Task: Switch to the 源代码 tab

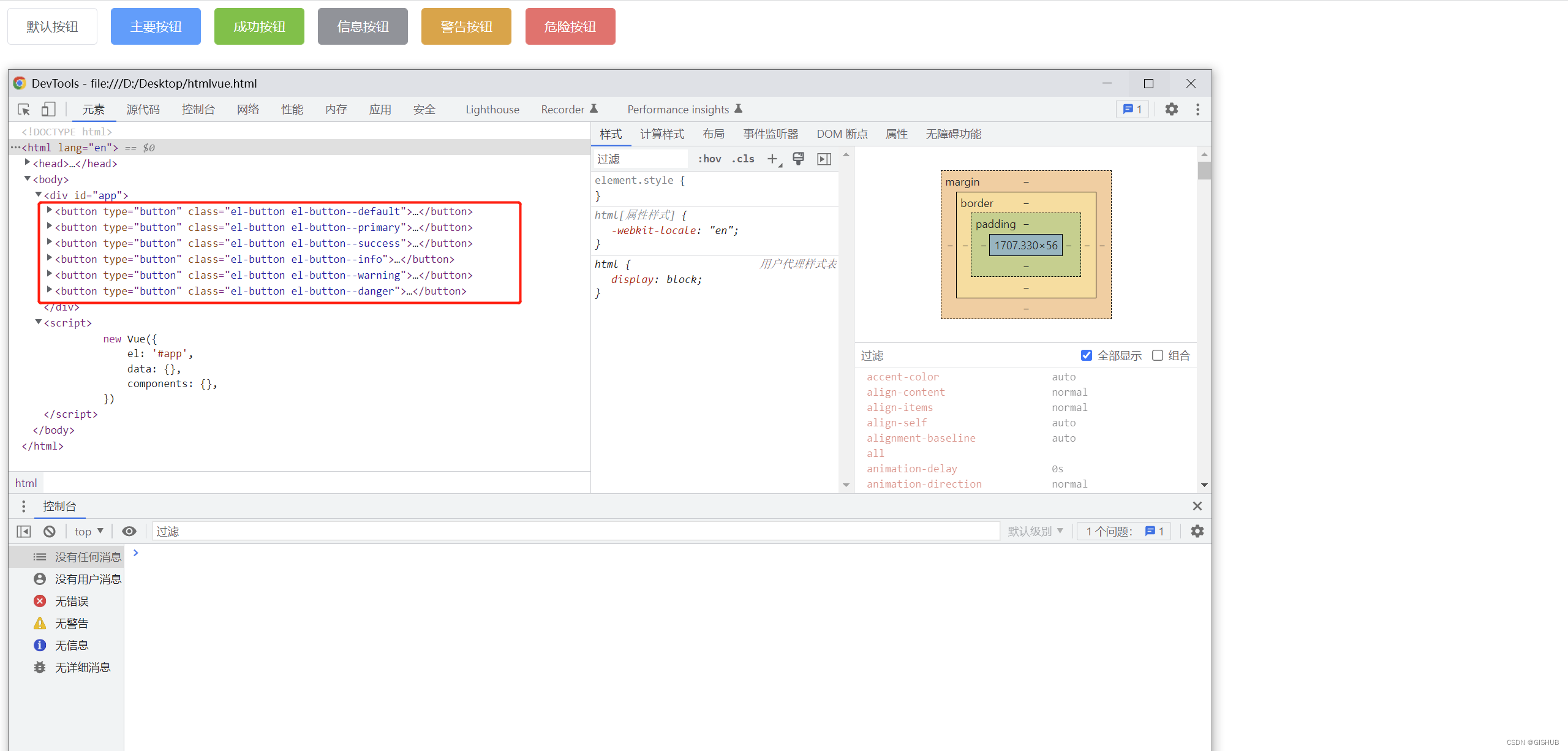Action: (x=143, y=109)
